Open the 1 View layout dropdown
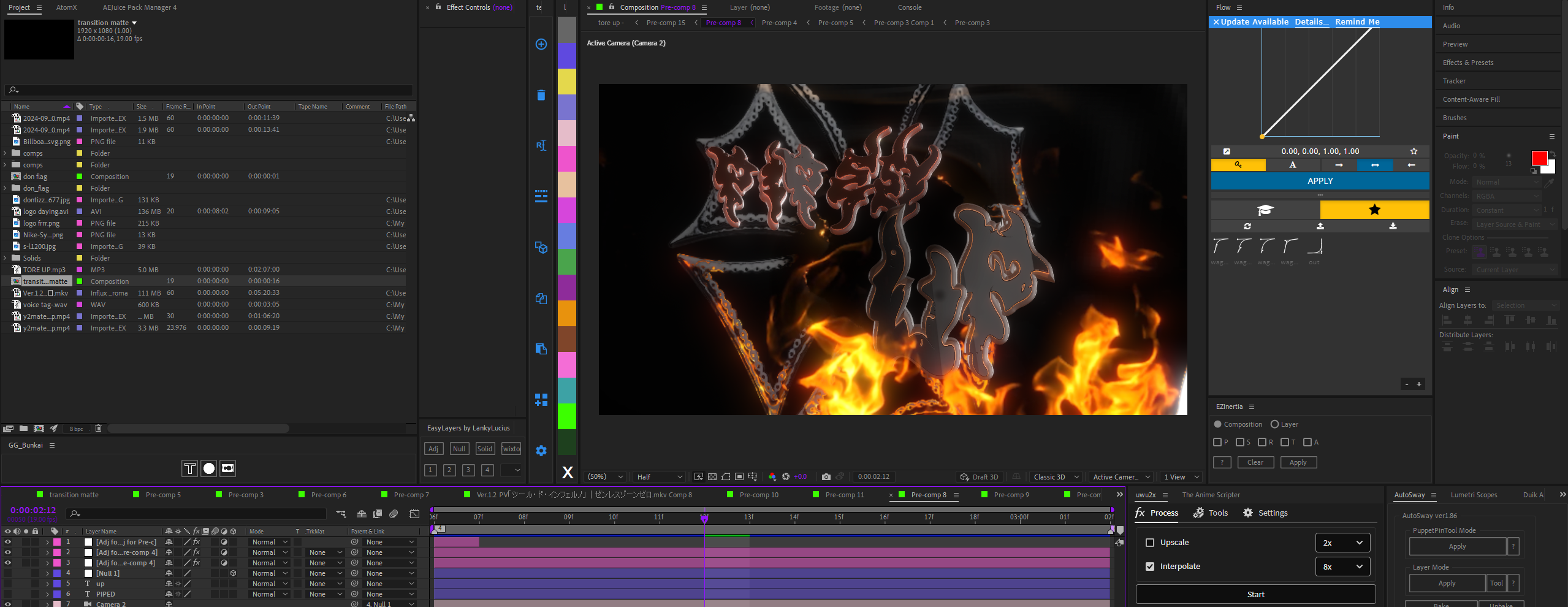Image resolution: width=1568 pixels, height=607 pixels. click(1181, 477)
